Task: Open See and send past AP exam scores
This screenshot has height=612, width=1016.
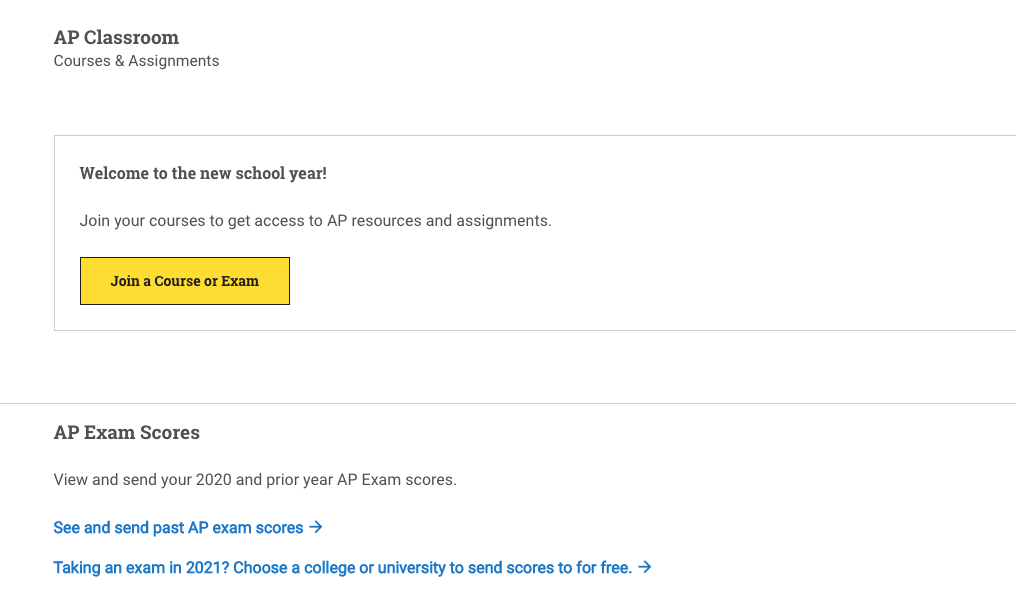Action: (178, 527)
